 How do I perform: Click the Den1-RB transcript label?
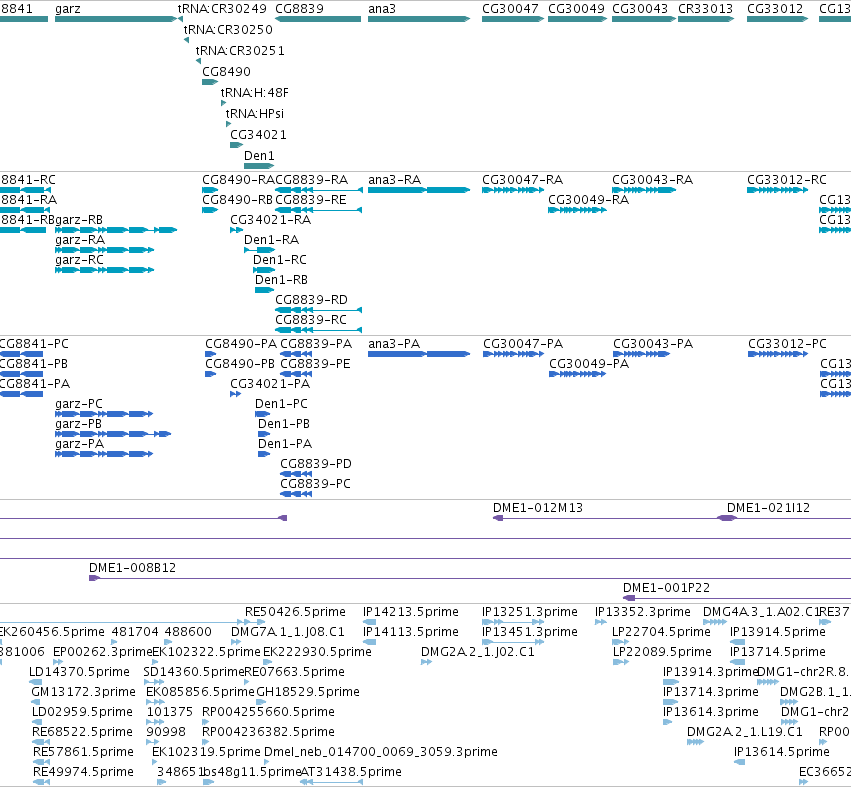pos(281,280)
